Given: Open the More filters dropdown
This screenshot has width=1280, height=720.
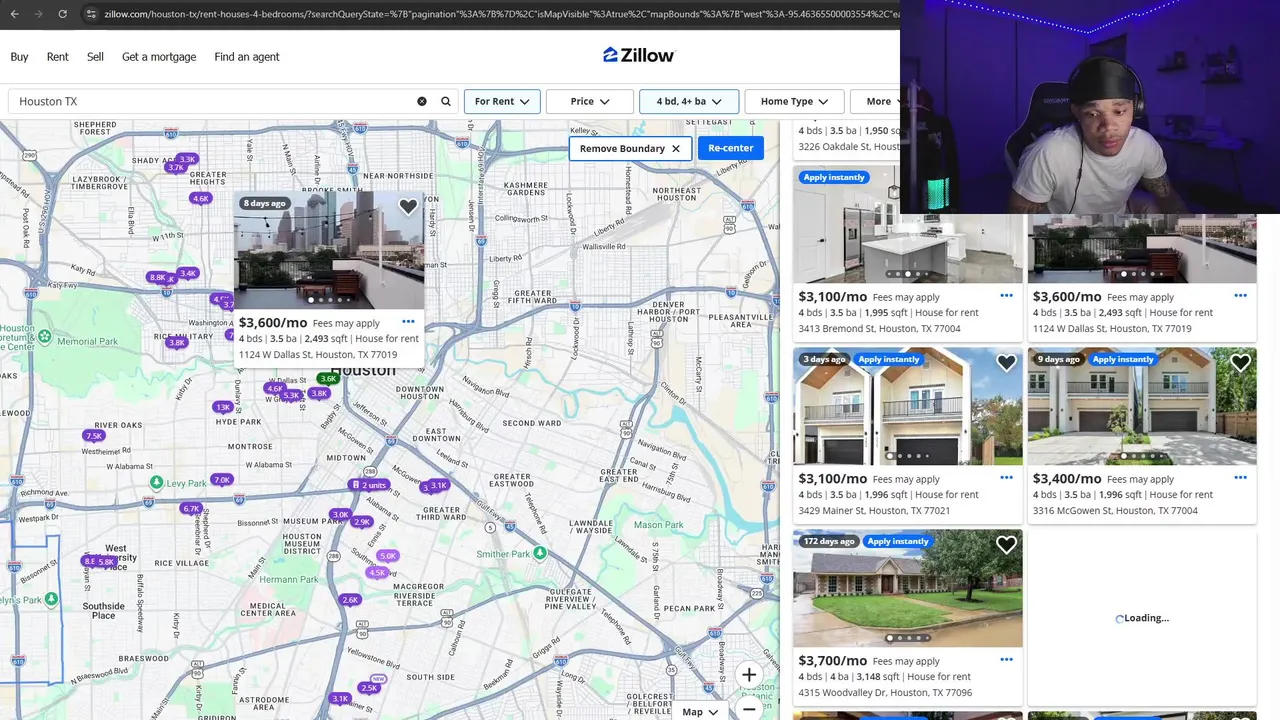Looking at the screenshot, I should [875, 101].
